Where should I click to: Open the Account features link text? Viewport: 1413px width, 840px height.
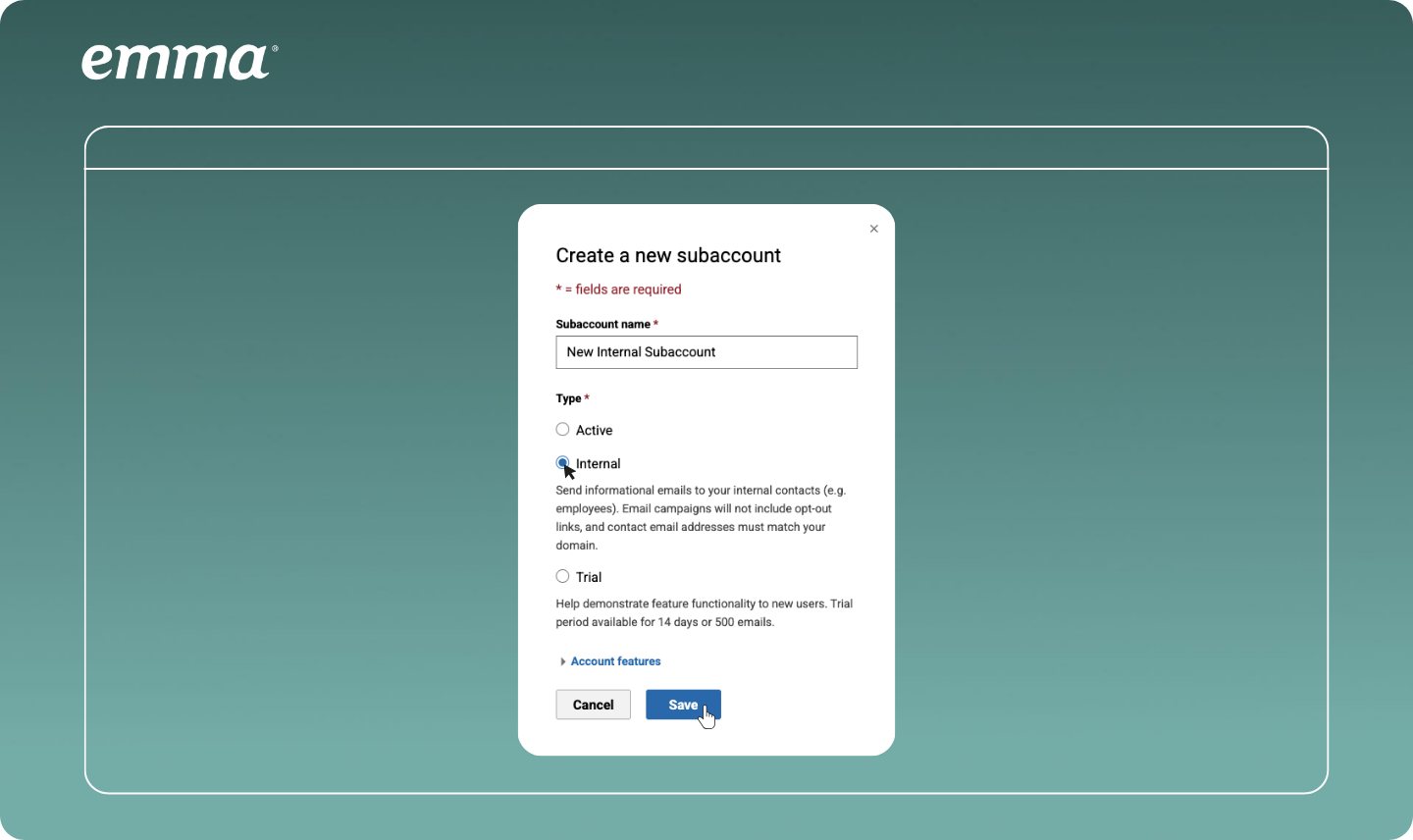click(x=615, y=661)
